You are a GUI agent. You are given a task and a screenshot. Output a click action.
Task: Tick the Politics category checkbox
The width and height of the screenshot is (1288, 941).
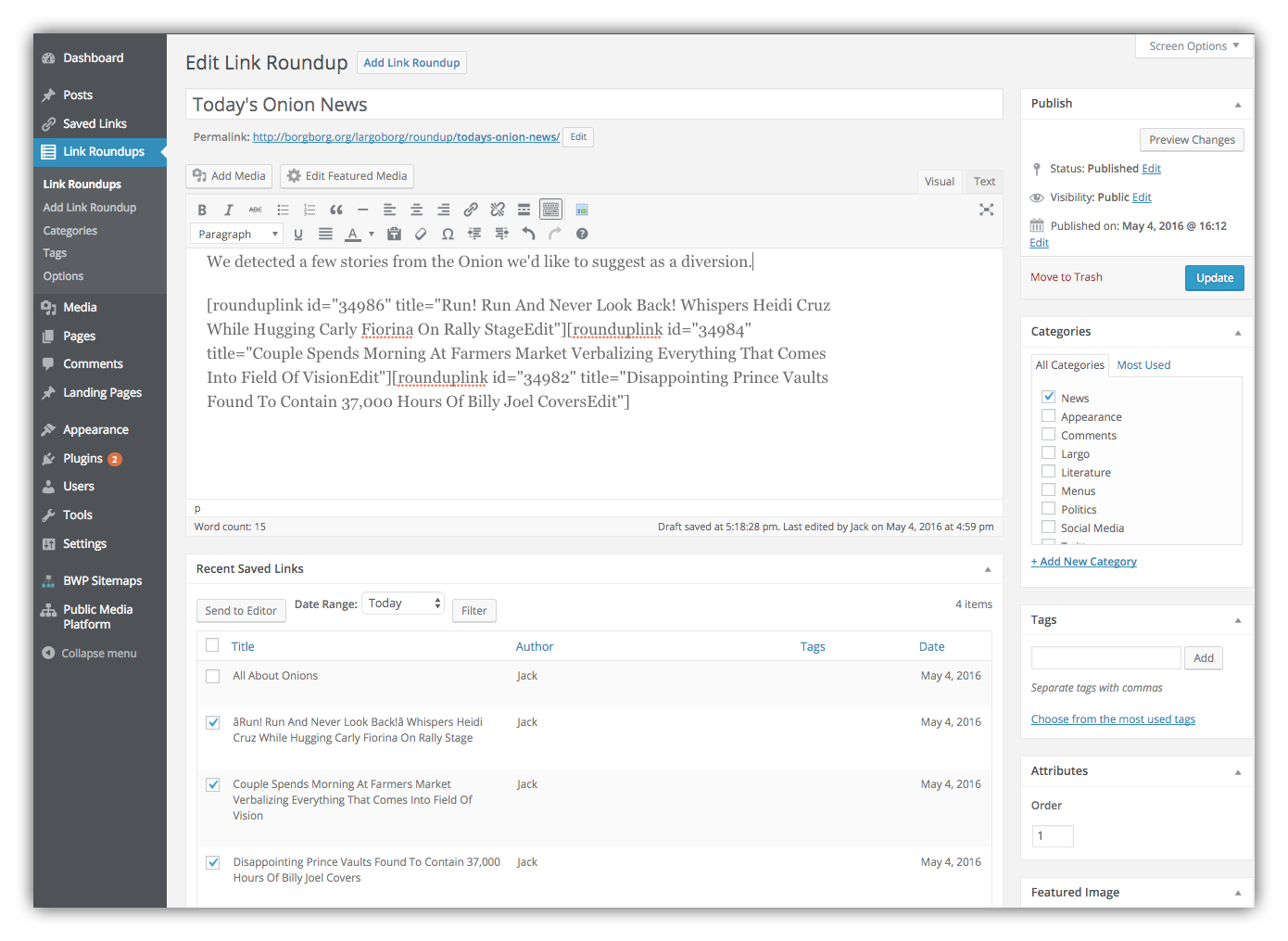tap(1049, 509)
